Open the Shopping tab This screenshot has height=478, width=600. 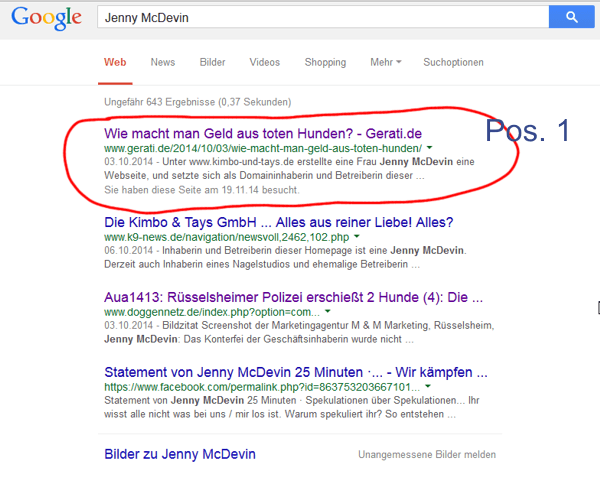point(325,62)
